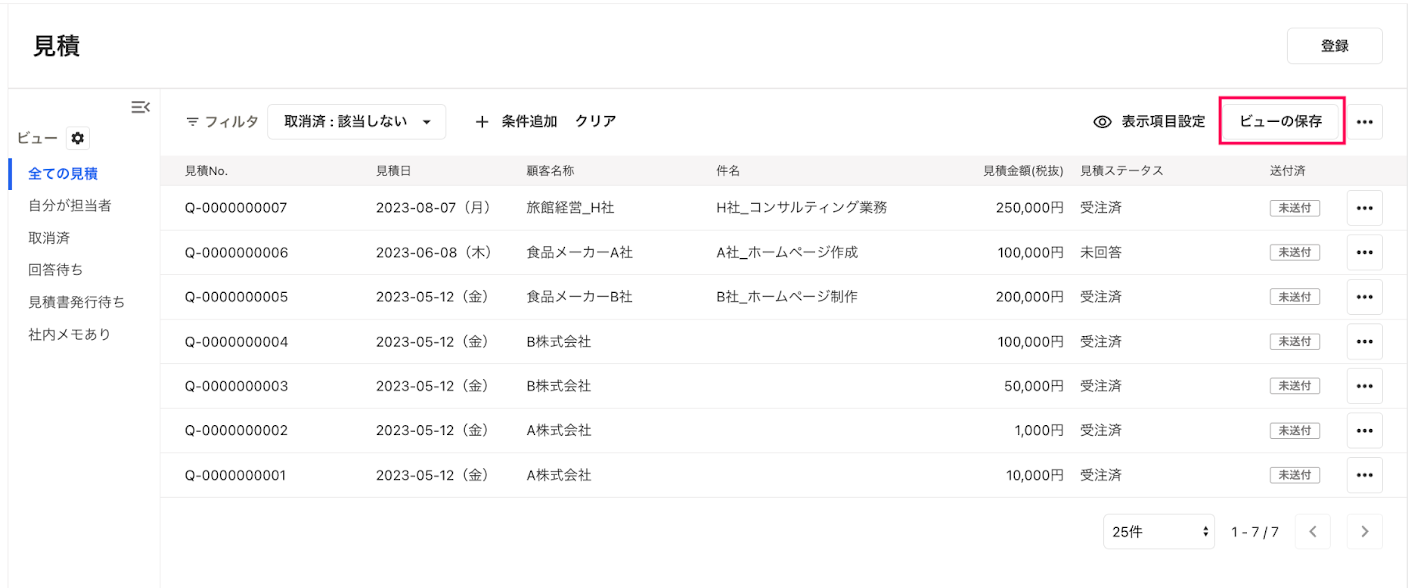This screenshot has height=588, width=1408.
Task: Click クリア to reset filters
Action: tap(596, 121)
